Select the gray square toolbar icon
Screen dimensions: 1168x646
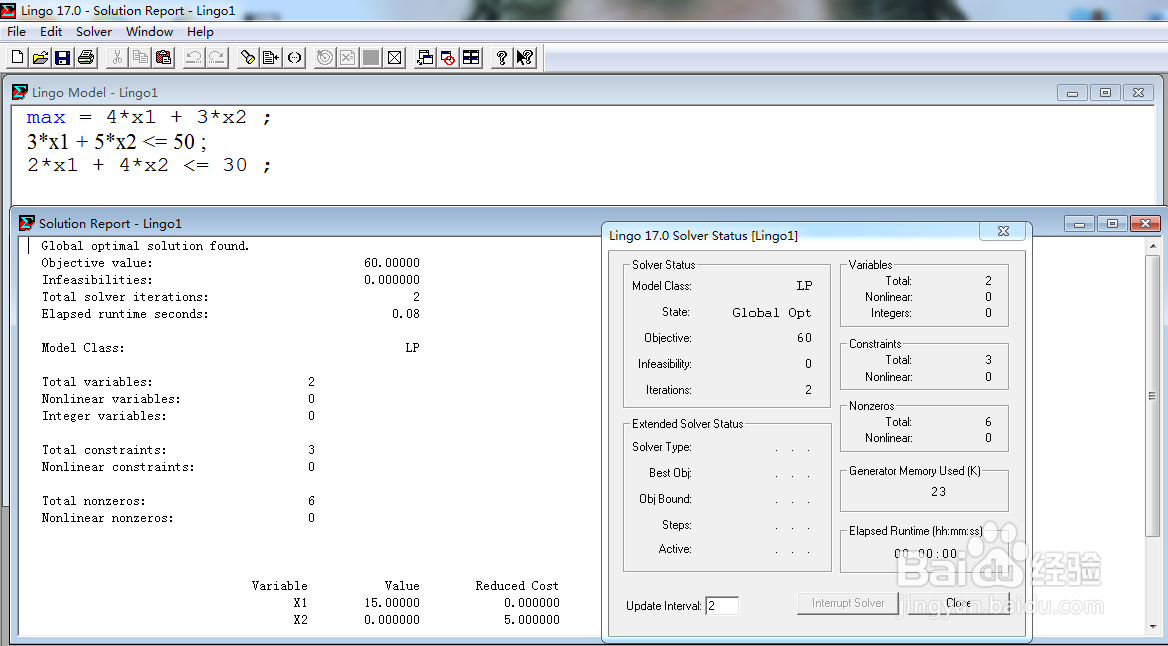371,57
